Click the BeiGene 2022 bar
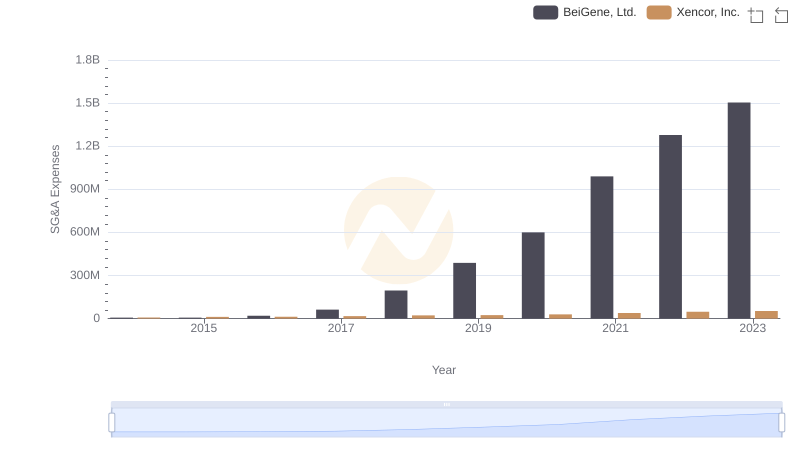 670,227
